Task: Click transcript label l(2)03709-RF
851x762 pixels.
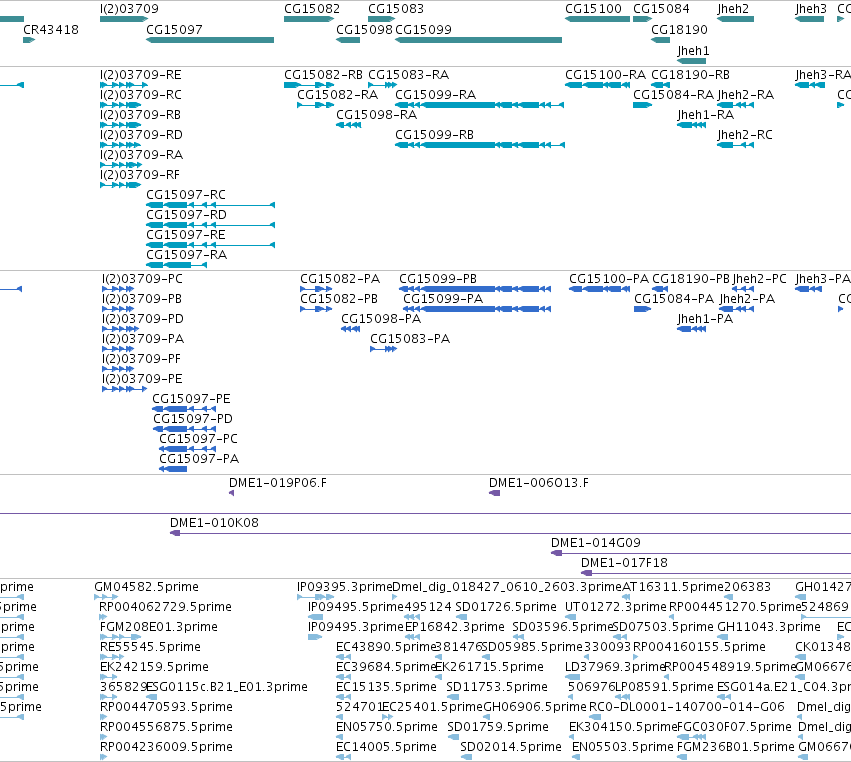Action: 139,175
